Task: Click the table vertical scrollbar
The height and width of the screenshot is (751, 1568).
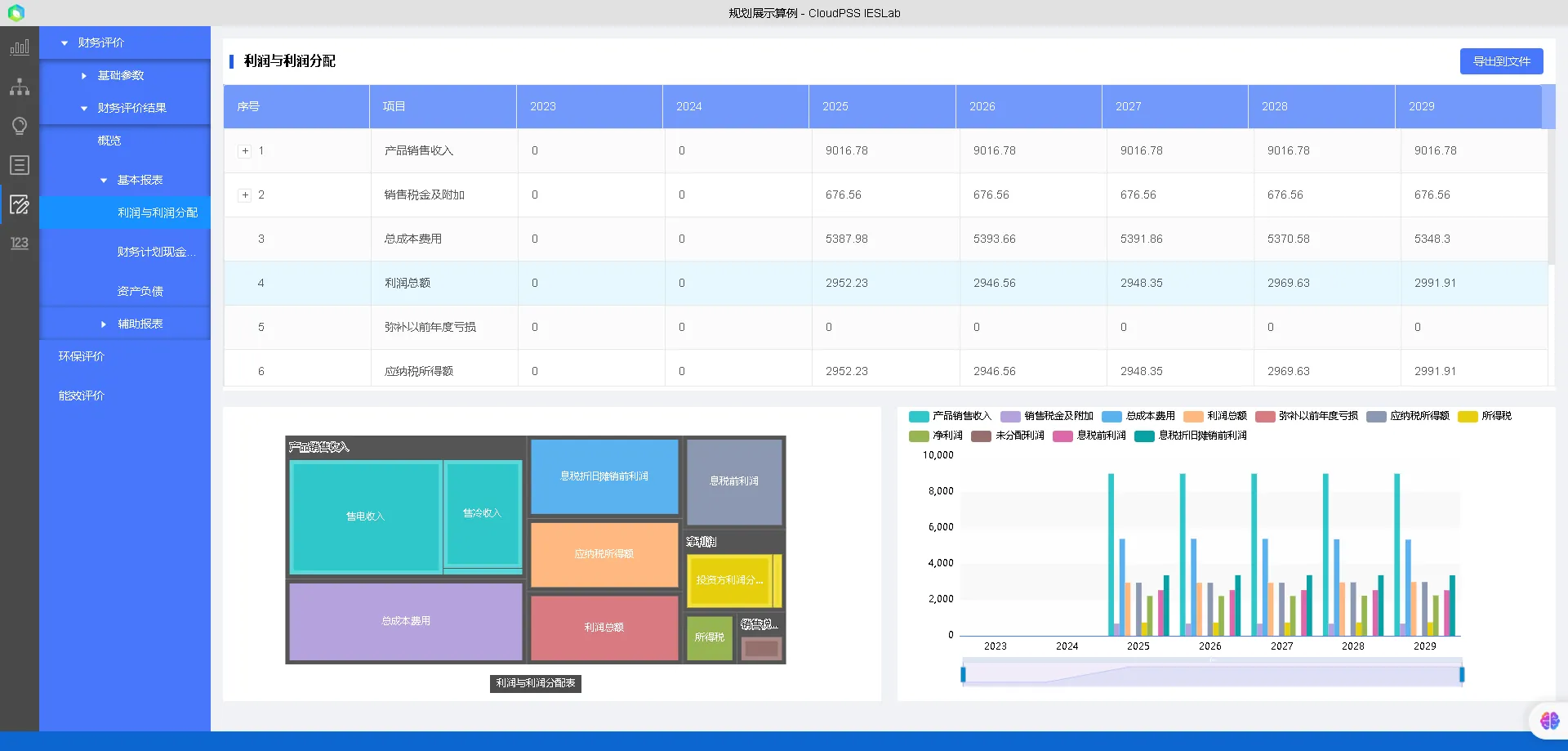Action: (x=1551, y=196)
